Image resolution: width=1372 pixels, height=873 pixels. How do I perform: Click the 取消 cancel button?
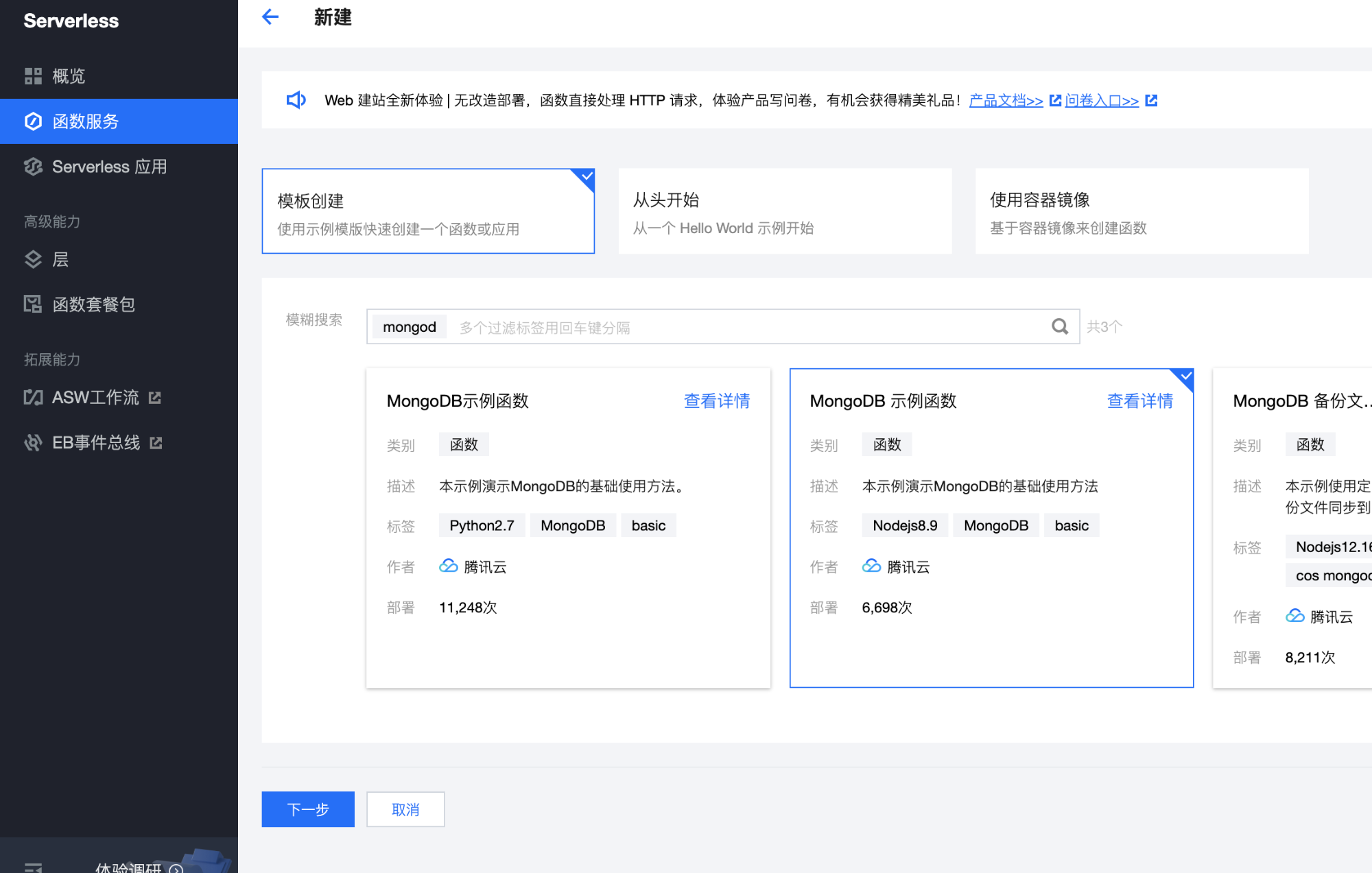405,809
